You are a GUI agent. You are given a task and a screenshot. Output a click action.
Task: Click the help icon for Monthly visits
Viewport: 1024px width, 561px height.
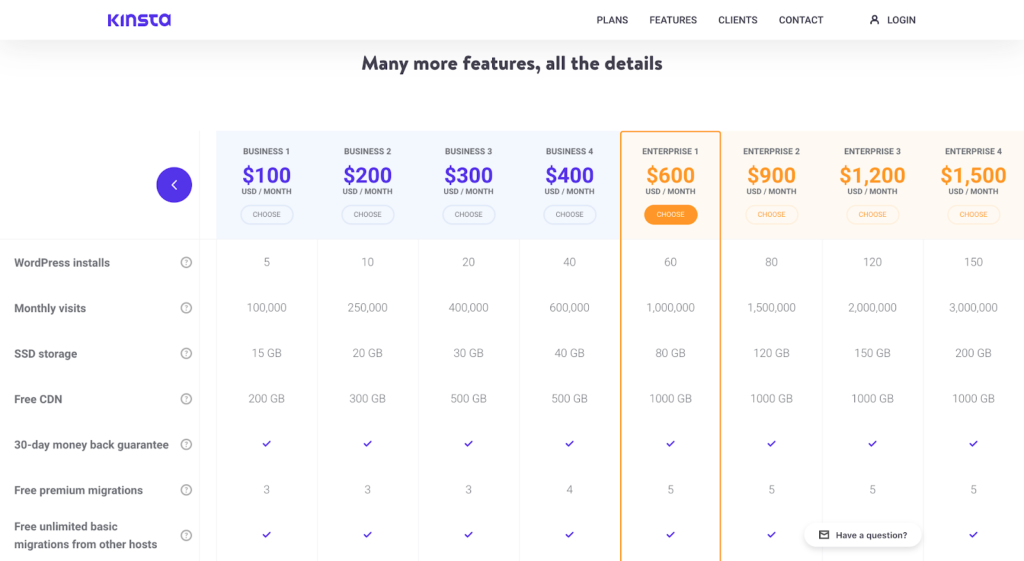[x=186, y=308]
